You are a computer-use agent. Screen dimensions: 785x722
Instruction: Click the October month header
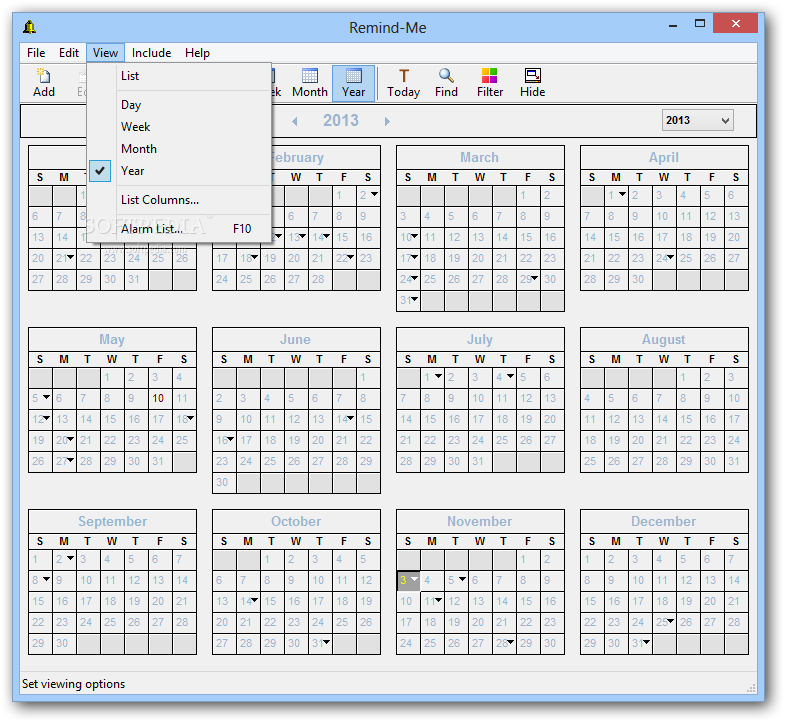point(296,521)
